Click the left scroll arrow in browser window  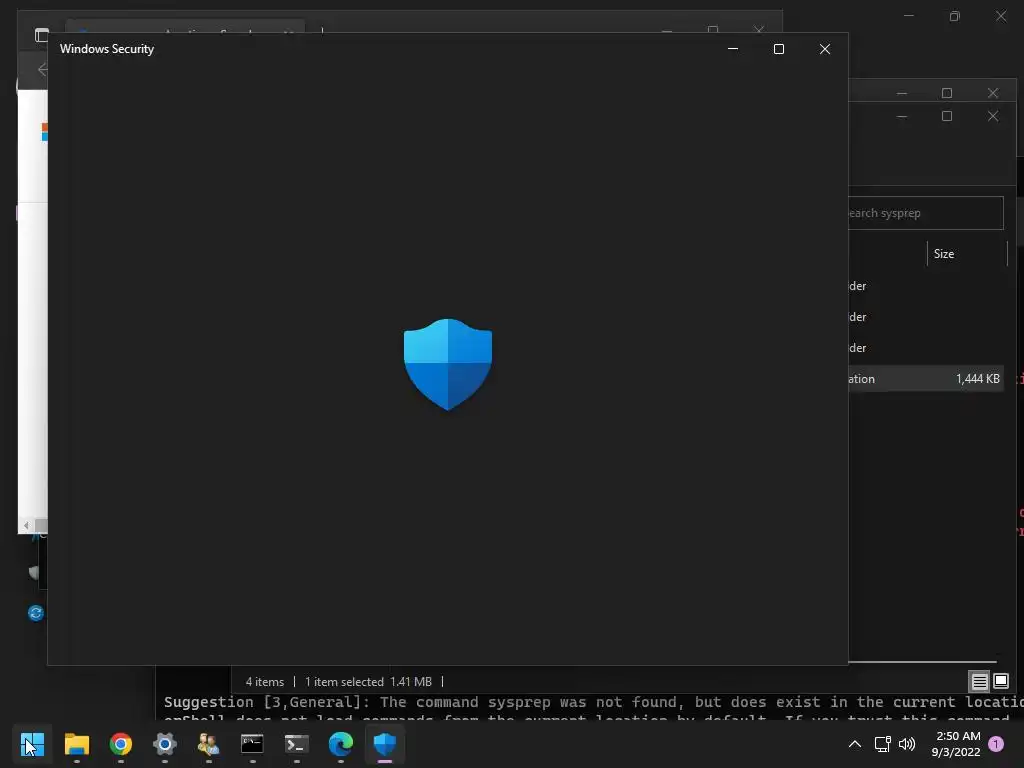26,526
